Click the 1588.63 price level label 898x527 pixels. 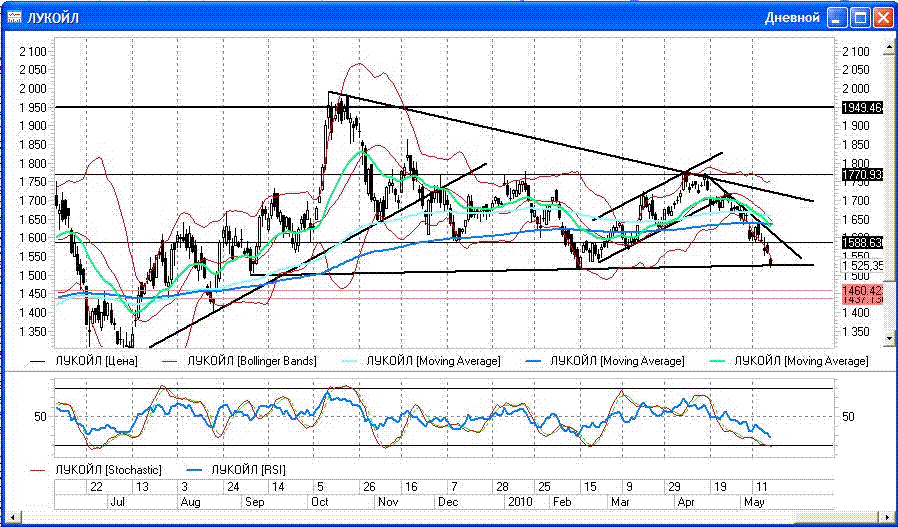coord(862,242)
